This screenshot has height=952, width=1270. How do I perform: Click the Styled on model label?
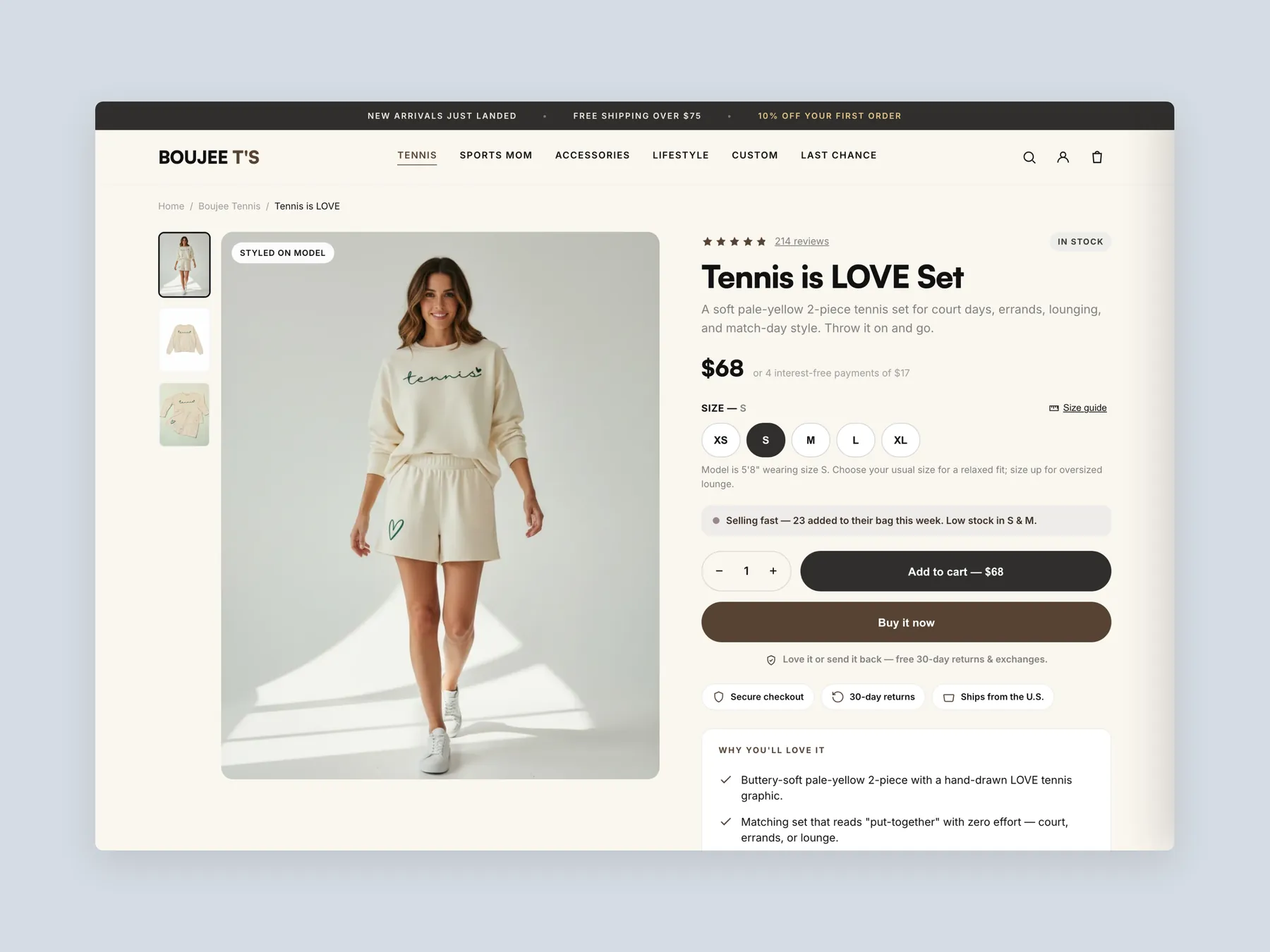[283, 252]
